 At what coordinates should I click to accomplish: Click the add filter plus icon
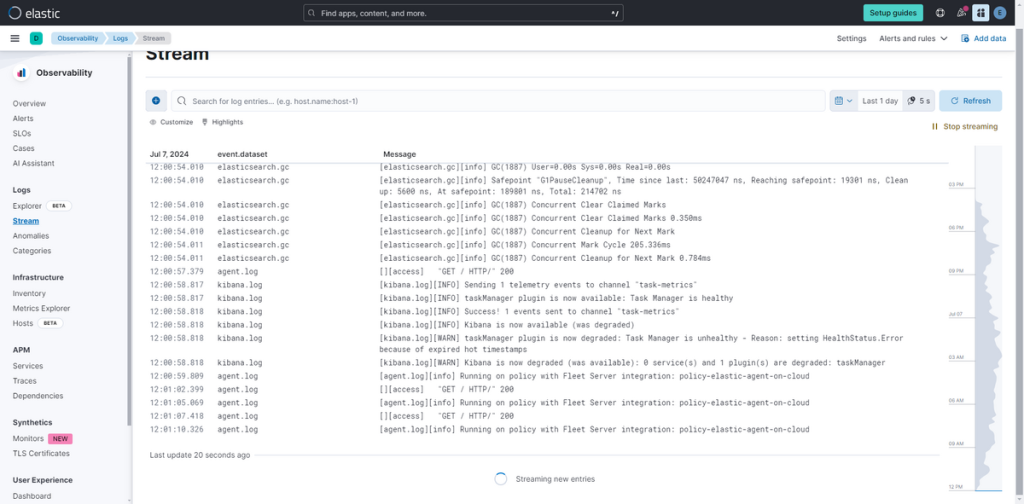(156, 101)
